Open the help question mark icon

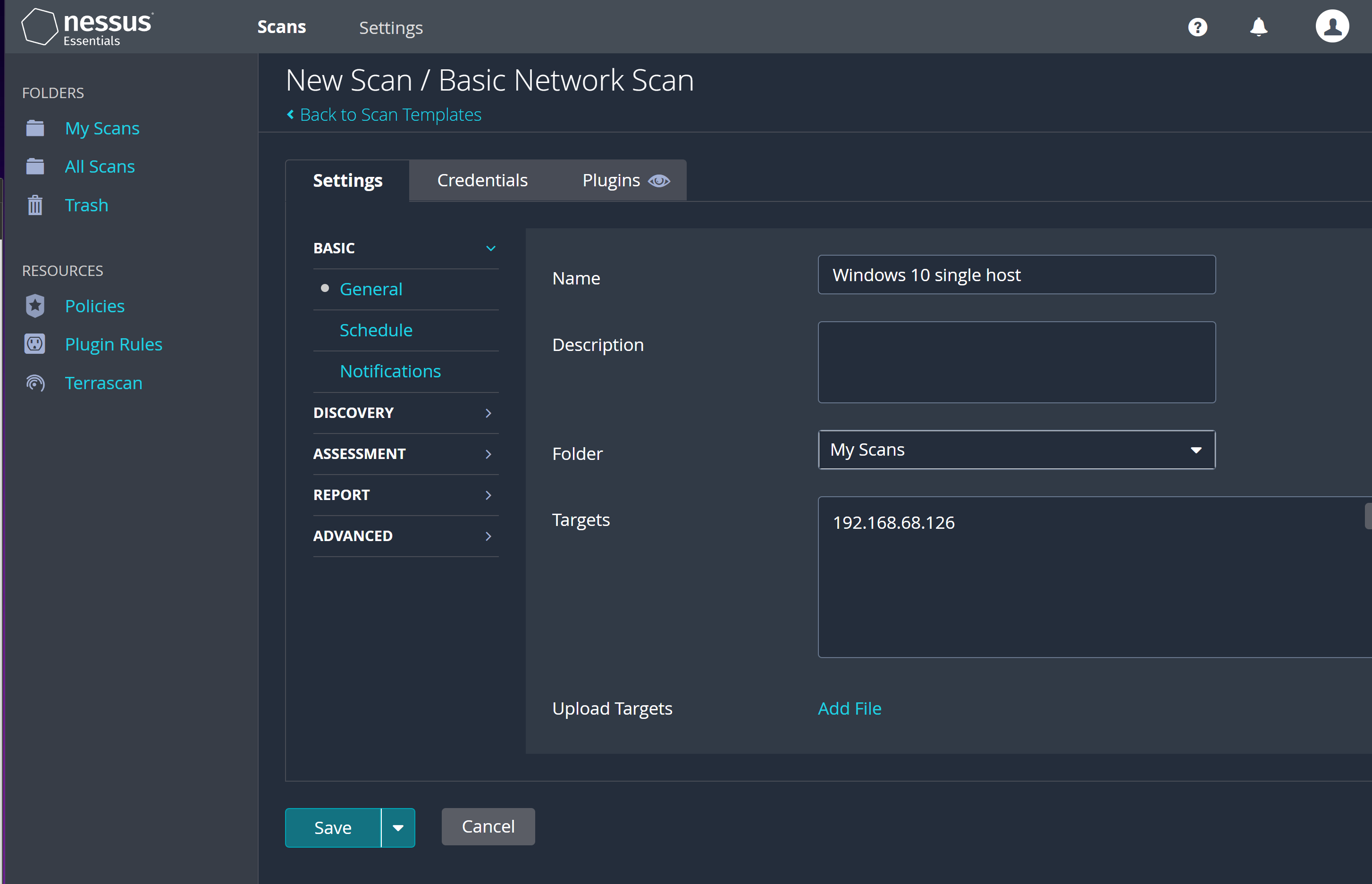[1198, 26]
